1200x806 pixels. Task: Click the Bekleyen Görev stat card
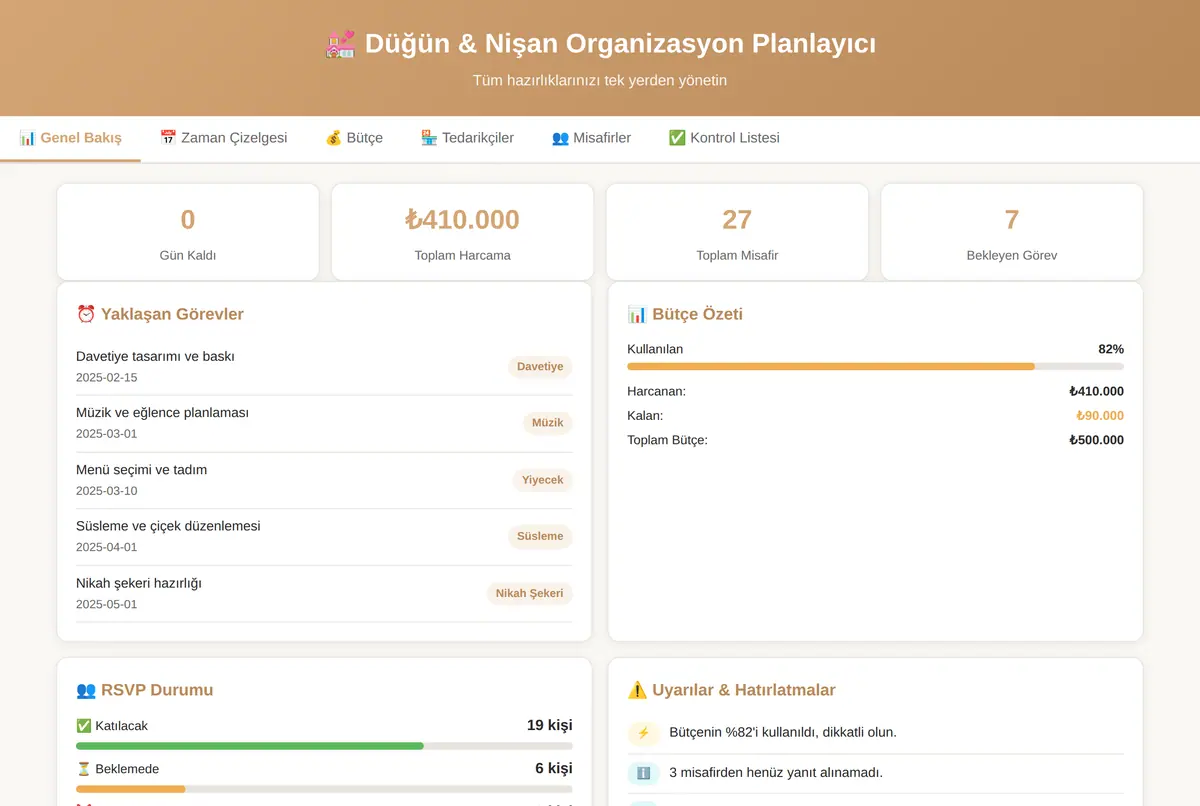pos(1011,232)
